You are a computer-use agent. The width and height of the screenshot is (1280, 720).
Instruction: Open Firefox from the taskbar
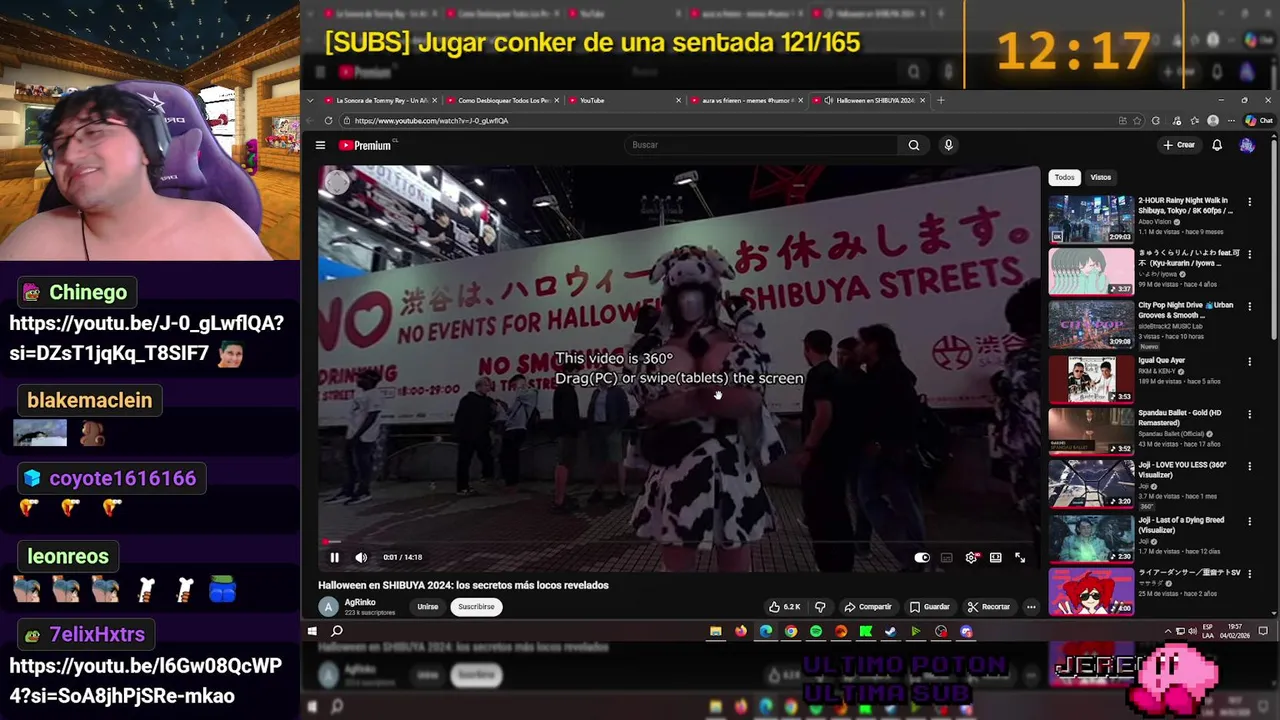pos(740,631)
